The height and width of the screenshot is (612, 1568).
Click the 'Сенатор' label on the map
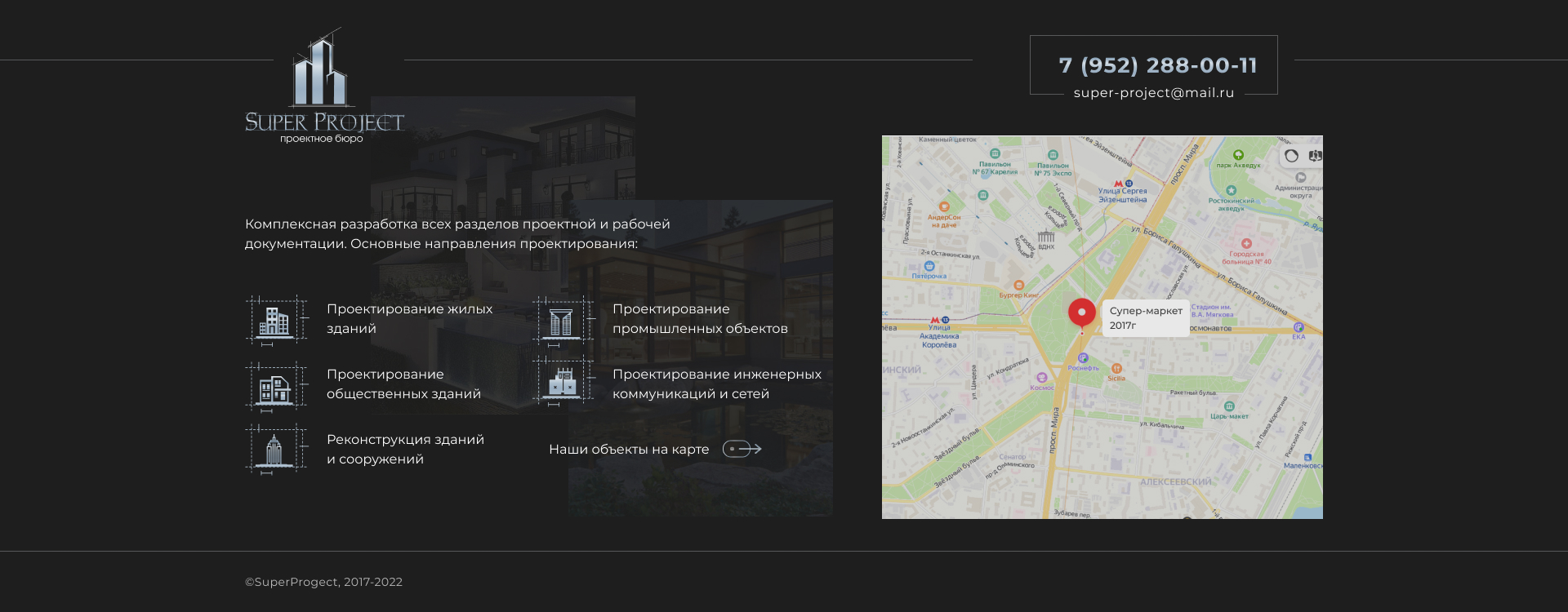tap(1013, 457)
